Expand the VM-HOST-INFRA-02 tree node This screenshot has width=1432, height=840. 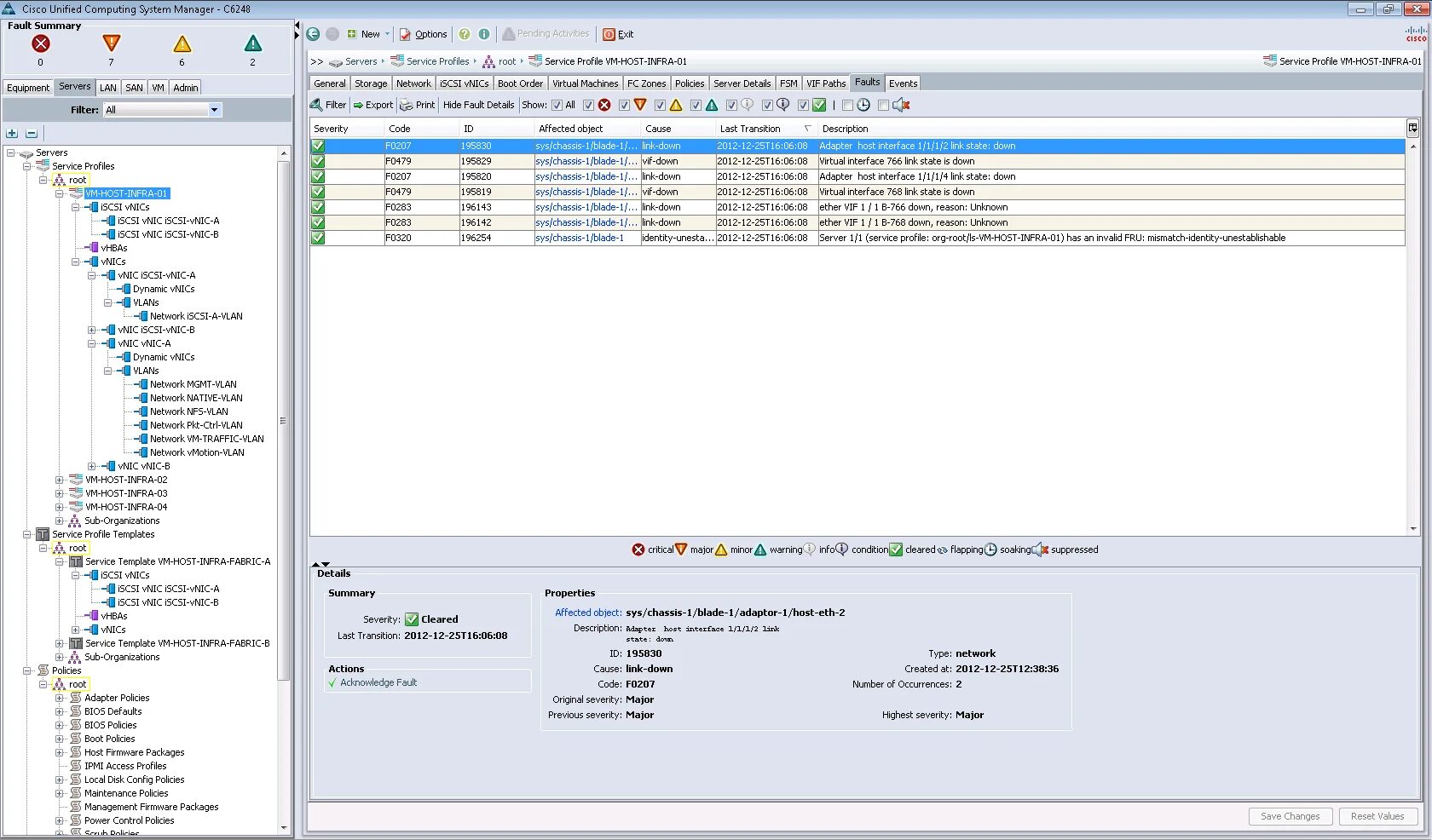60,480
